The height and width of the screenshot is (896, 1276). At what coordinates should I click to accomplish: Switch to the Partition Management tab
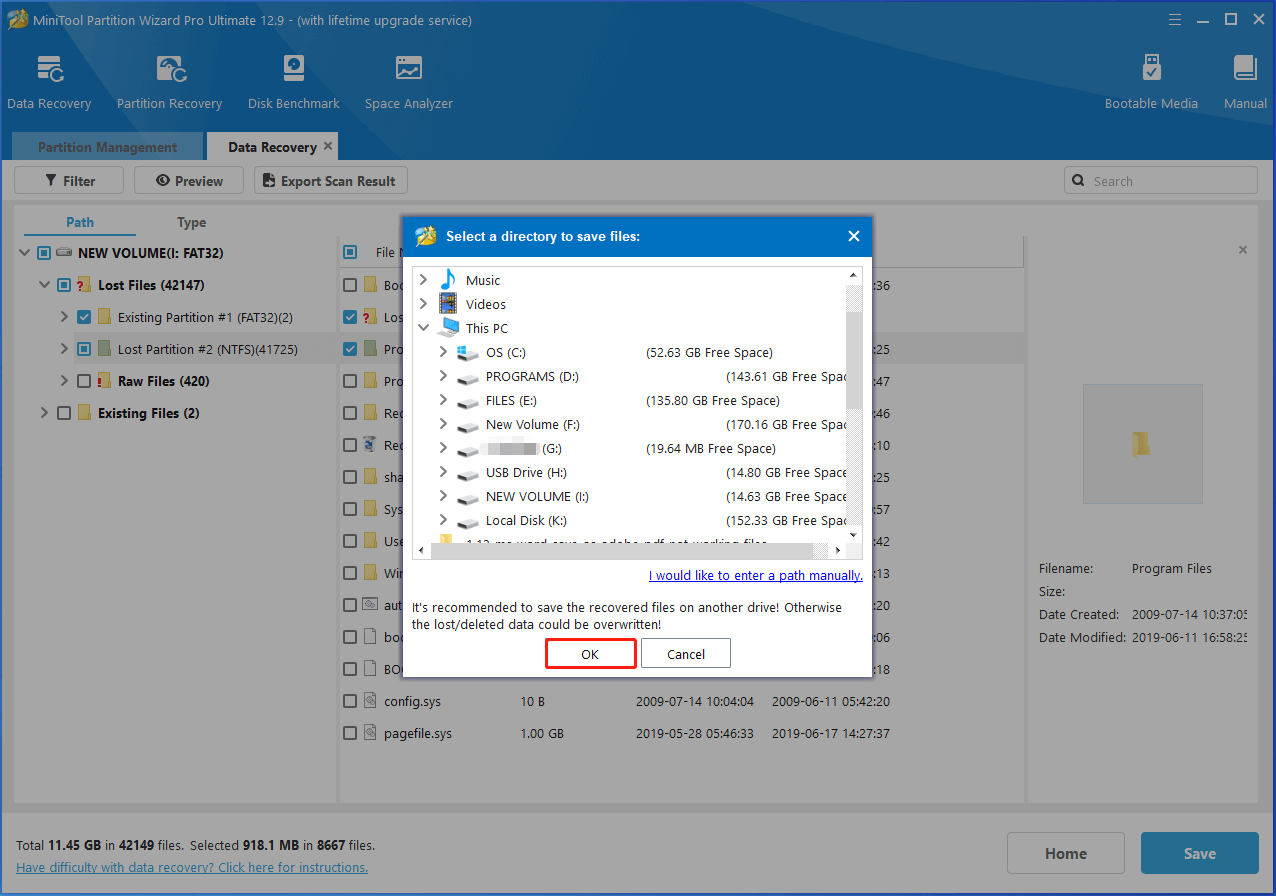click(106, 146)
